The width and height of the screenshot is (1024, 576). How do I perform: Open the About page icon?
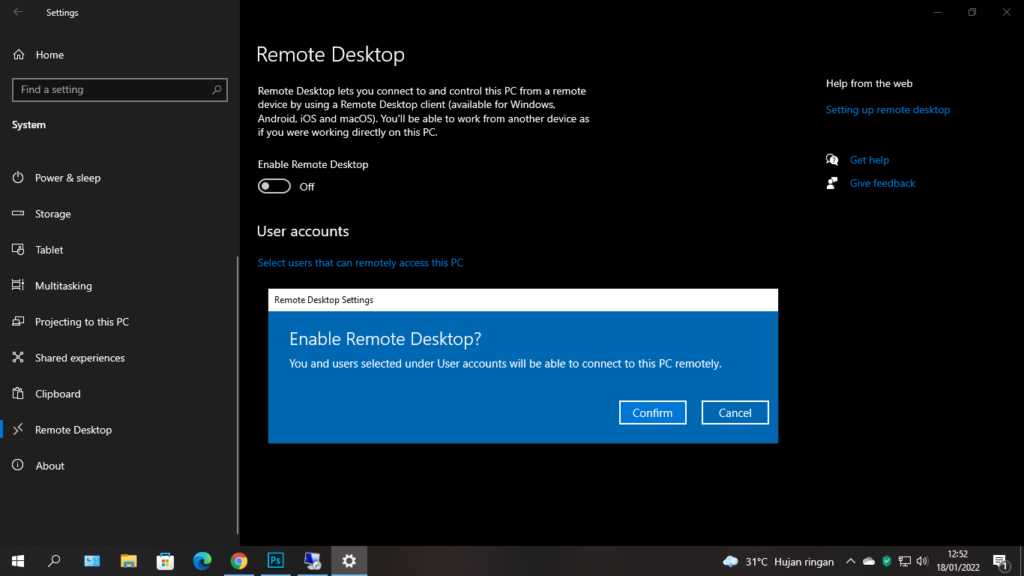[x=17, y=466]
